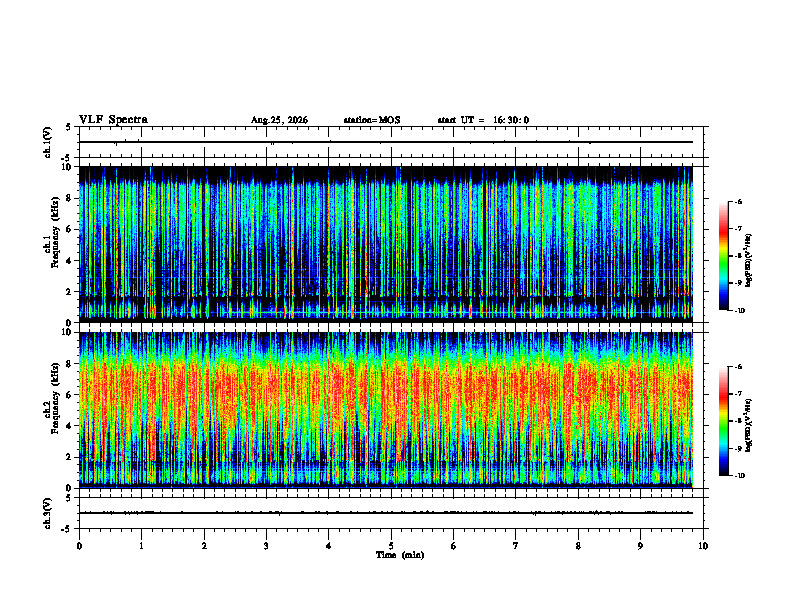Screen dimensions: 792x612
Task: Click the station=MOS label
Action: pyautogui.click(x=372, y=120)
